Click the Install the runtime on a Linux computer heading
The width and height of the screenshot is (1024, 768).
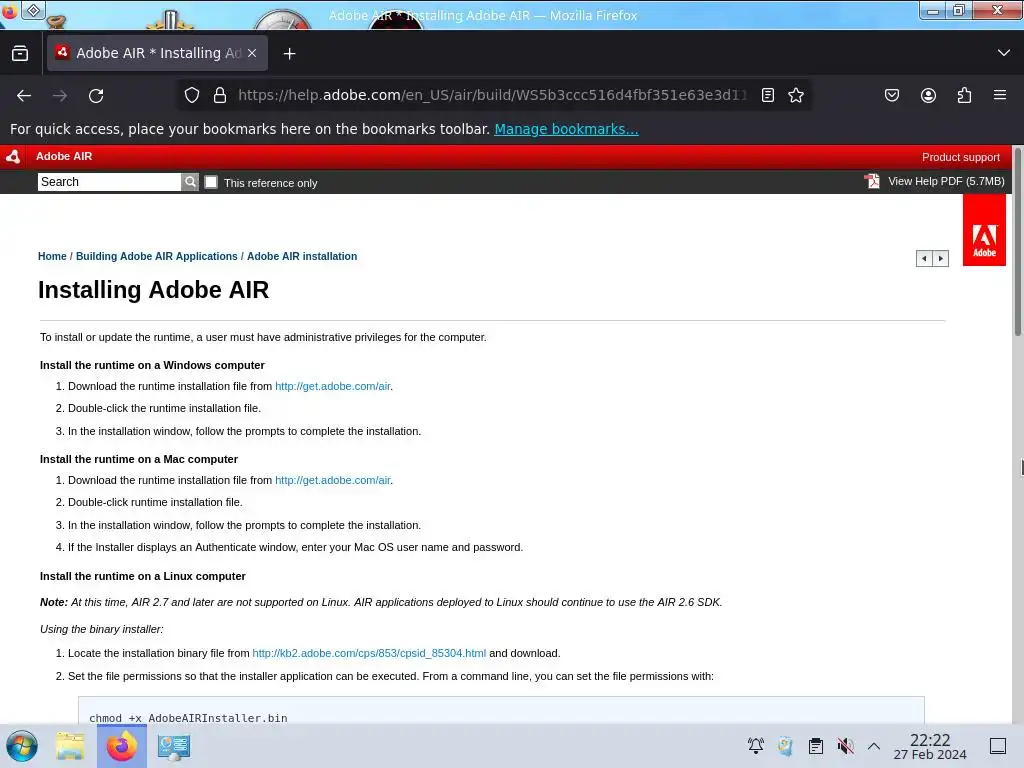point(142,577)
